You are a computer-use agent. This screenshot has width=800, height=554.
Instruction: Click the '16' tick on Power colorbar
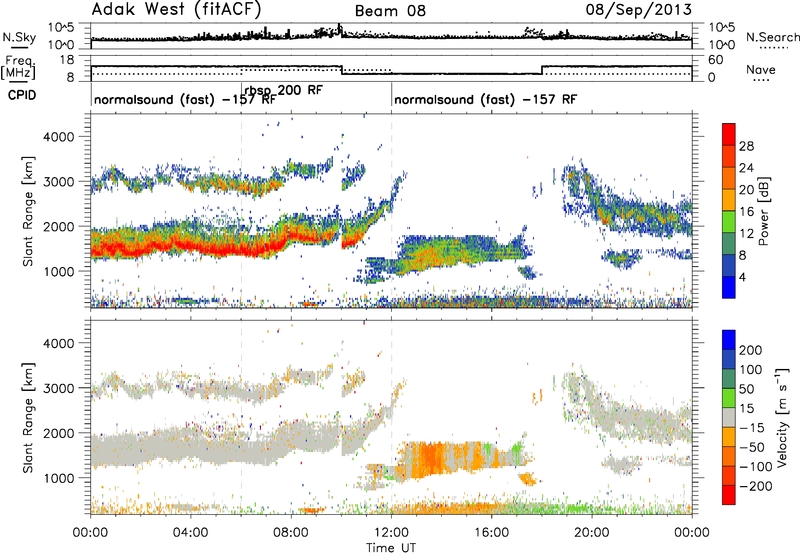click(746, 211)
